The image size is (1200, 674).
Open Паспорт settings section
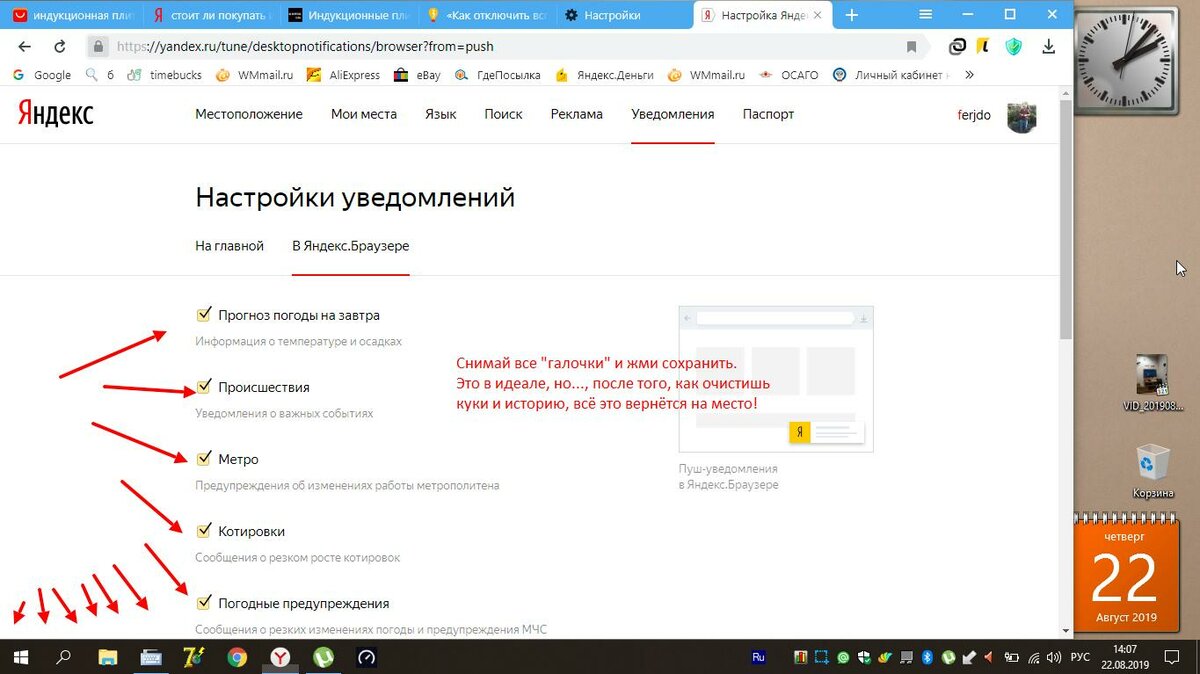[x=768, y=114]
